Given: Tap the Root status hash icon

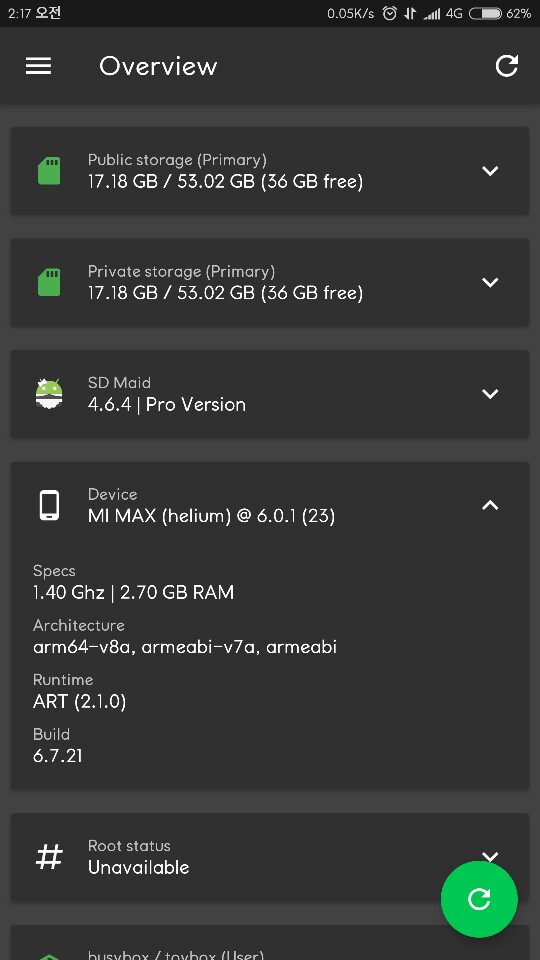Looking at the screenshot, I should [x=49, y=857].
